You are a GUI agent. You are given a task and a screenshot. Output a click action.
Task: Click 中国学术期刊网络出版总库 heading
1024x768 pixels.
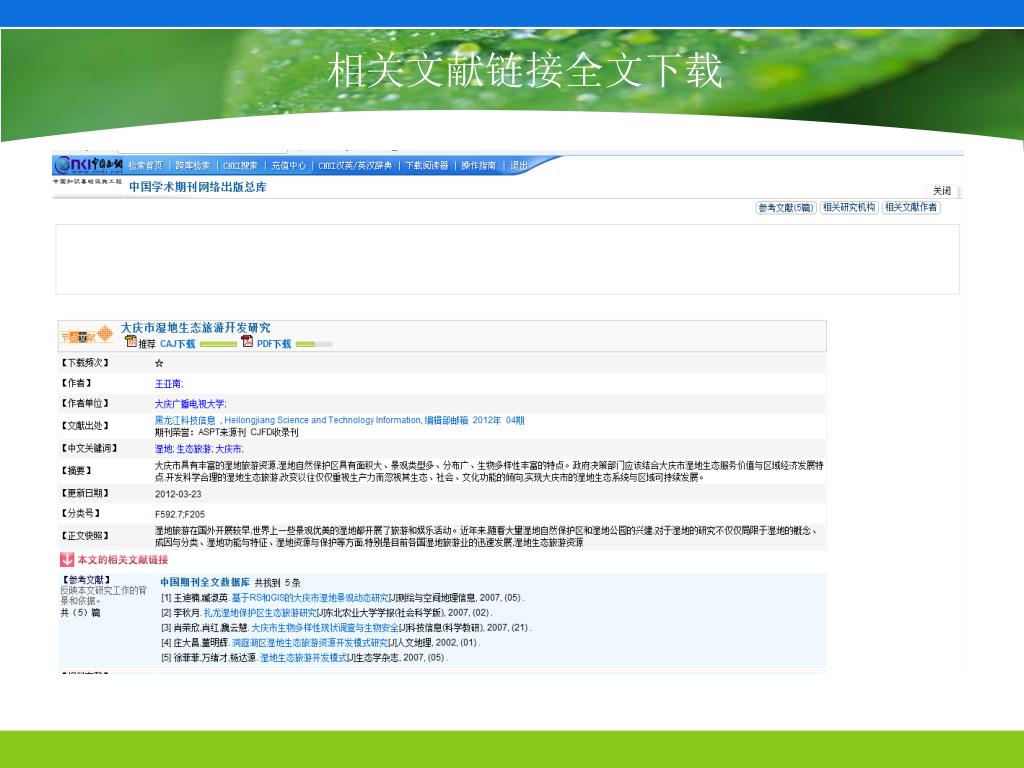click(197, 187)
